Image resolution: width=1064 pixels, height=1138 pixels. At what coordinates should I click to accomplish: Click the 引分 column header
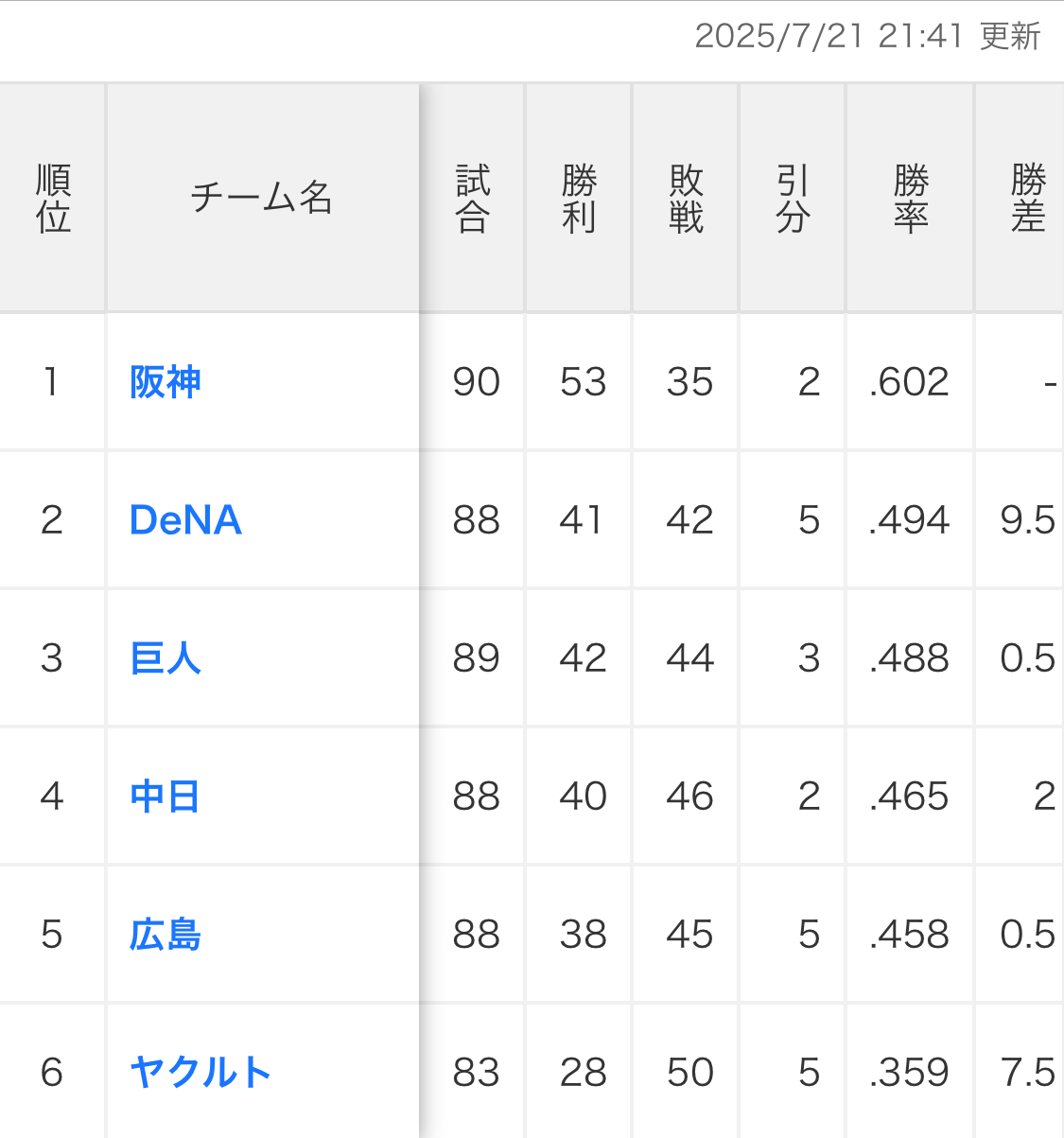click(793, 199)
